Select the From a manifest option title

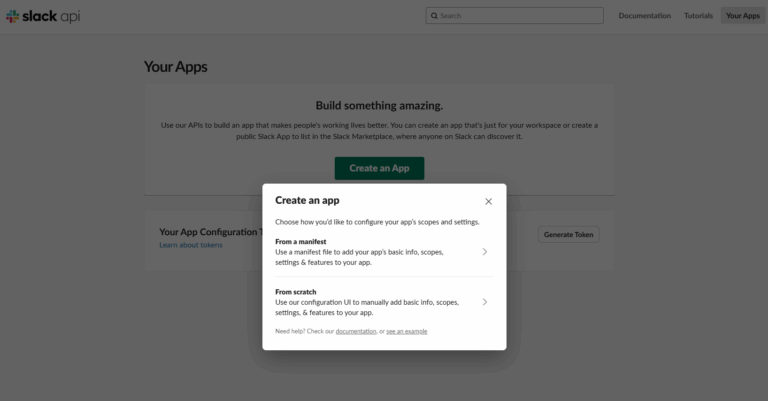[301, 241]
